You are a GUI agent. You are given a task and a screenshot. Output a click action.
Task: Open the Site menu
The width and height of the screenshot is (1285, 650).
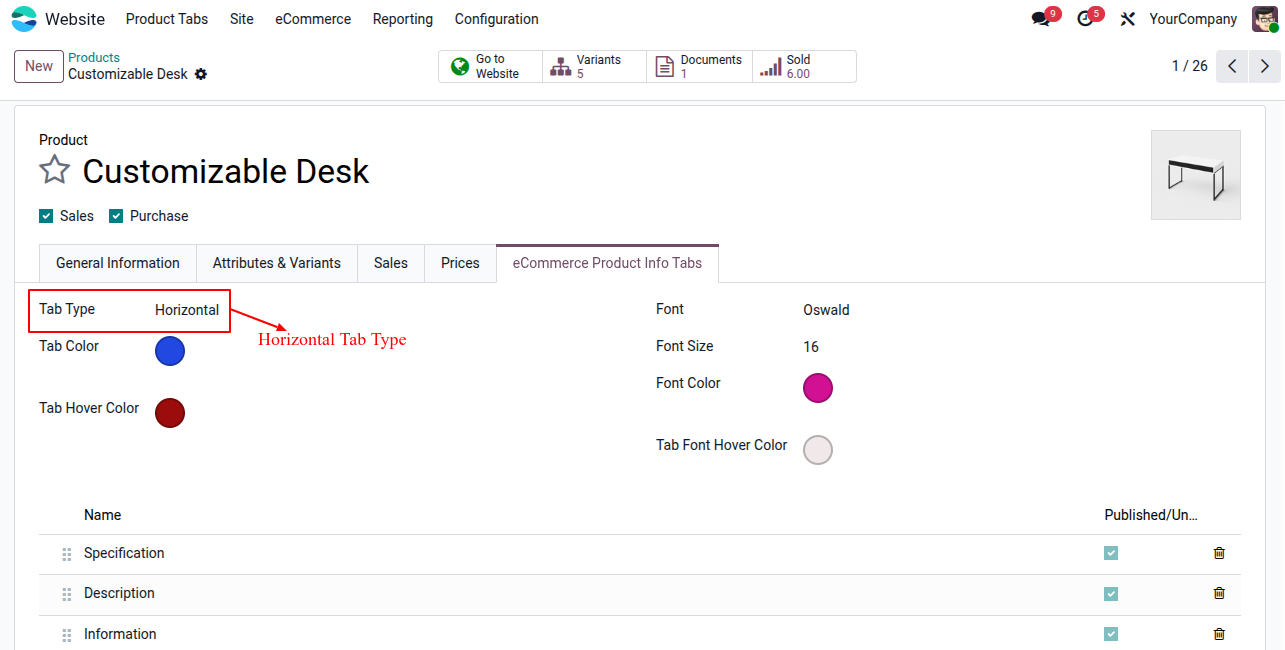[242, 19]
